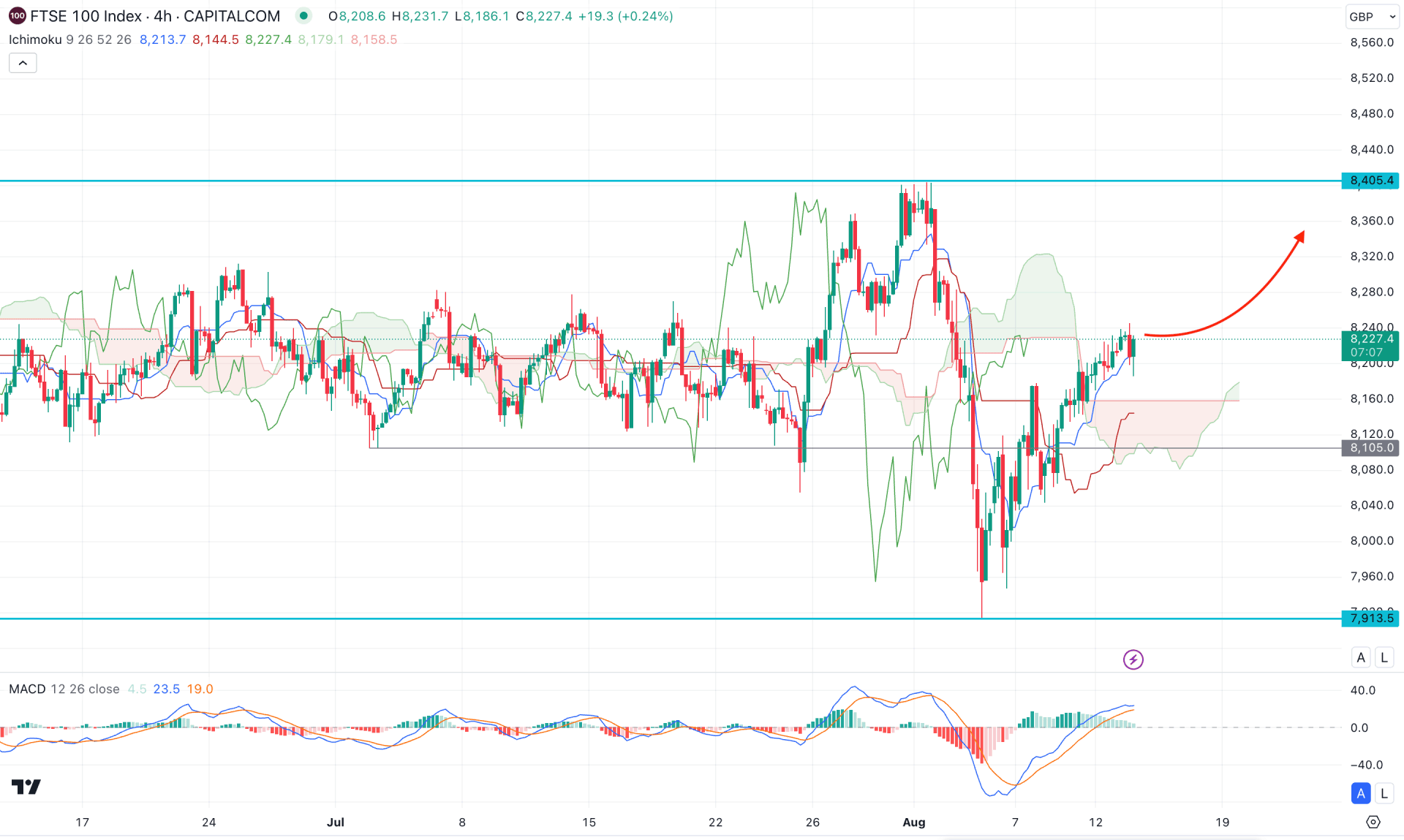Click the open value O8,208.6 in header

point(357,16)
